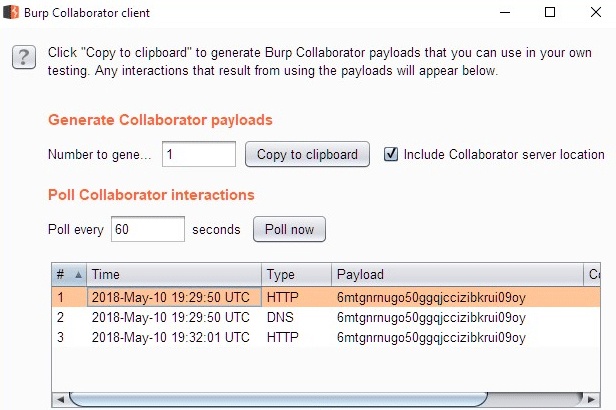Click the help question mark icon

[23, 58]
